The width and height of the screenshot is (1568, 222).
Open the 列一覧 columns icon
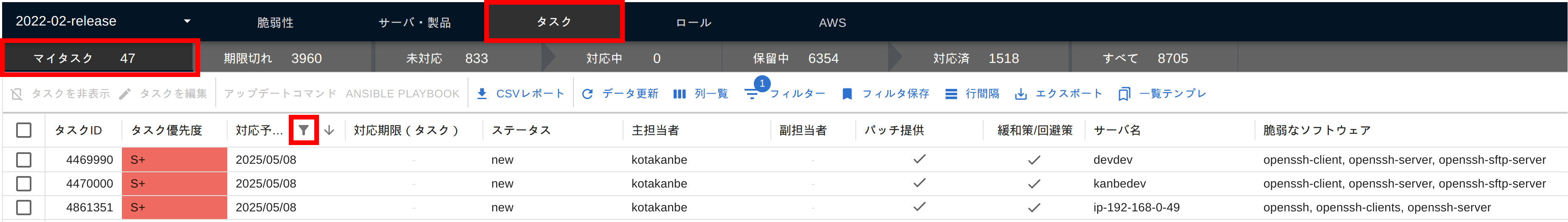(x=679, y=94)
